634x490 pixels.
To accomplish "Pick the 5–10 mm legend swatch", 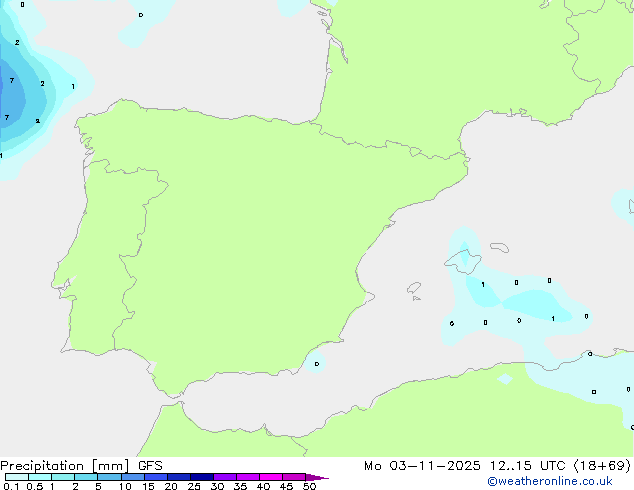I will 109,477.
